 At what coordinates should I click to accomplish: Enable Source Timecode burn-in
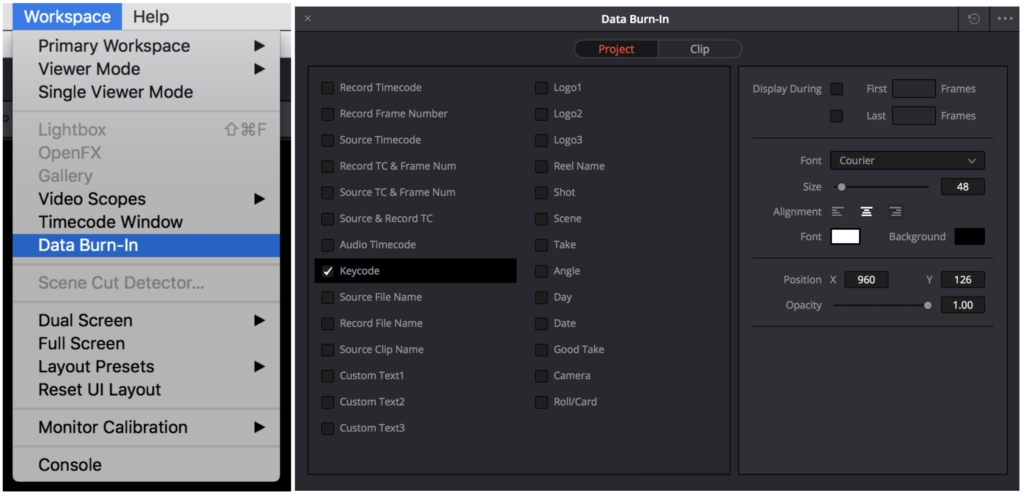[327, 140]
